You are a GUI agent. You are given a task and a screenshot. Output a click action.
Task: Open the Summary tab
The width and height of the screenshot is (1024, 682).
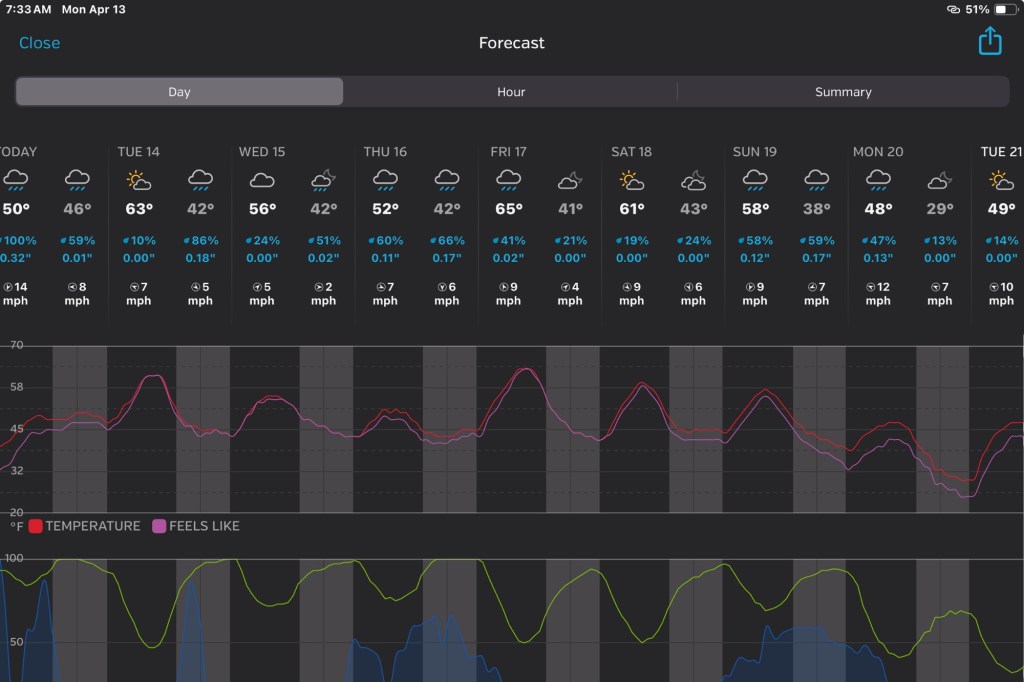[x=843, y=92]
